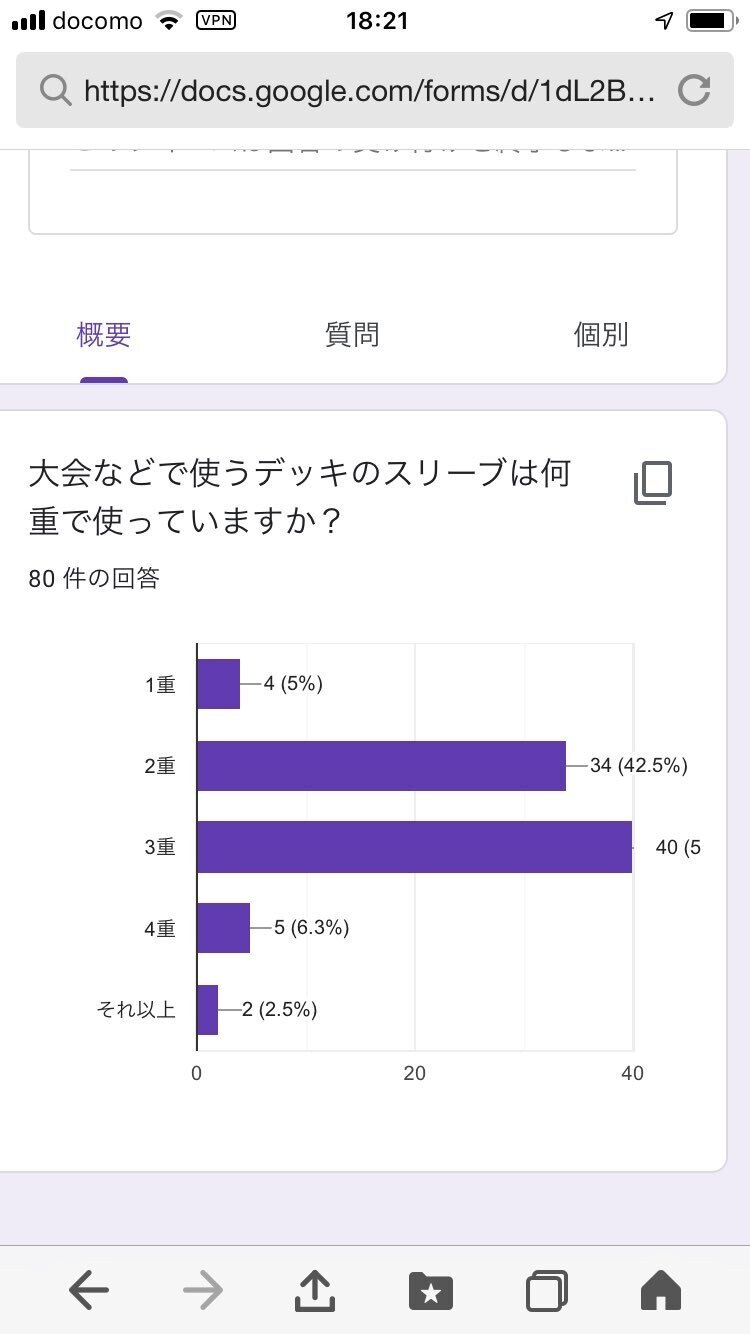Tap the 2重 bar showing 34 responses
Image resolution: width=750 pixels, height=1334 pixels.
click(x=380, y=765)
